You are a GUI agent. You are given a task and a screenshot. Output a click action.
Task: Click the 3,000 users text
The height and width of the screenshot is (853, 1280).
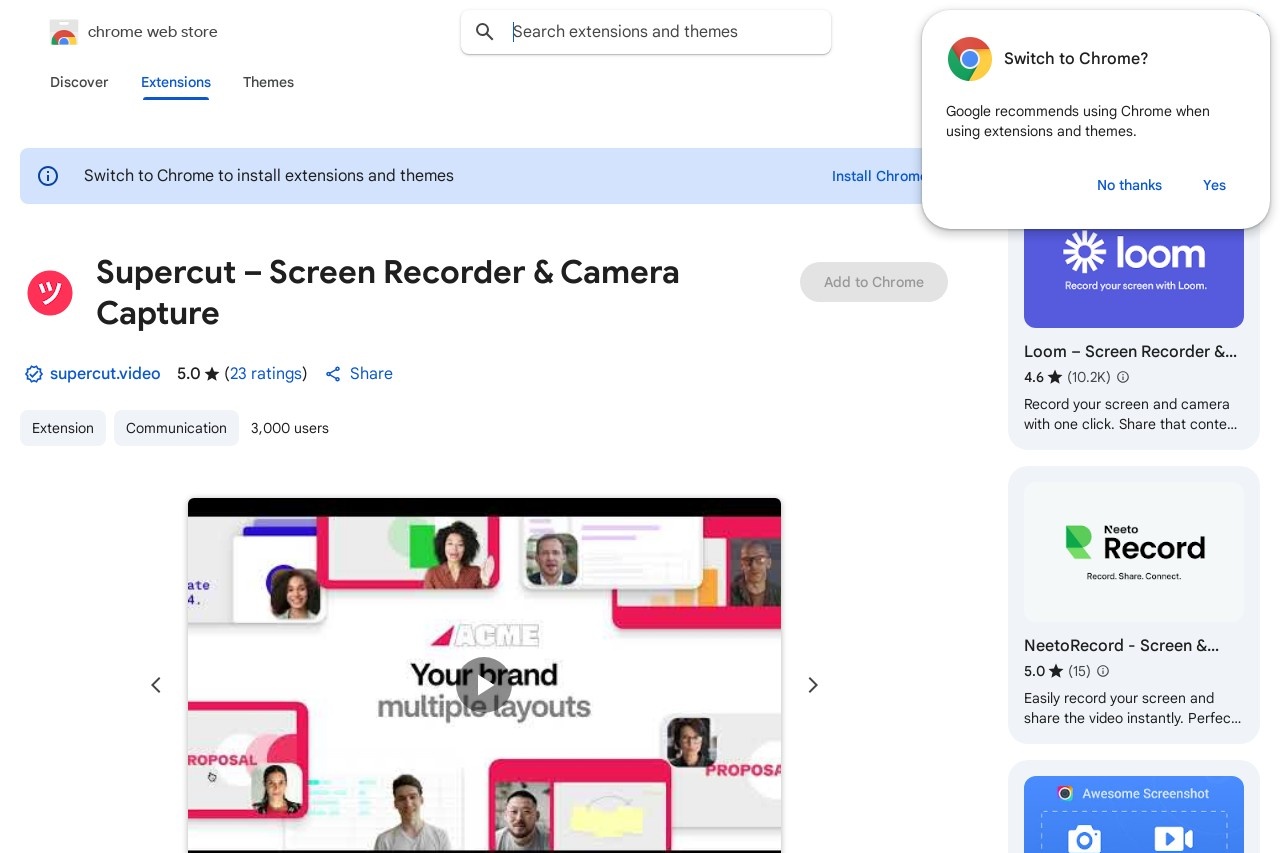click(290, 428)
